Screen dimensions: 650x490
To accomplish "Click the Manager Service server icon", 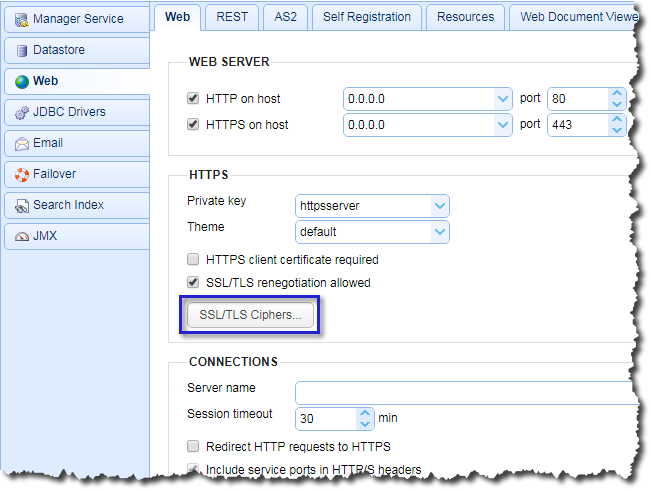I will click(x=22, y=20).
